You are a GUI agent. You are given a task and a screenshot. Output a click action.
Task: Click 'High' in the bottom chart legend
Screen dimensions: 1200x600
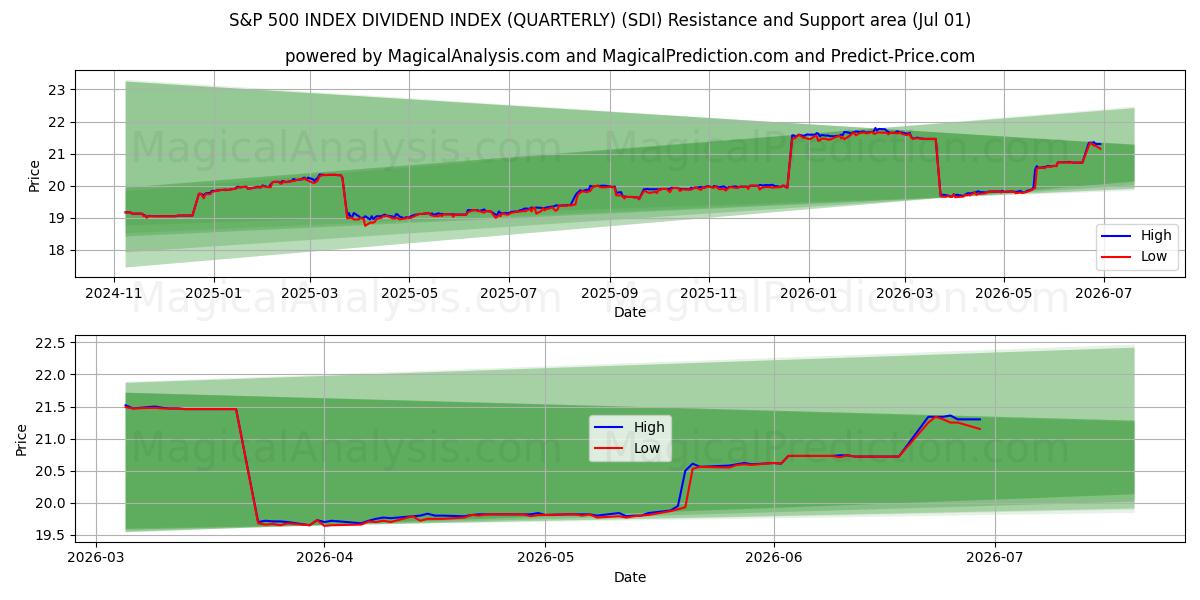(649, 427)
